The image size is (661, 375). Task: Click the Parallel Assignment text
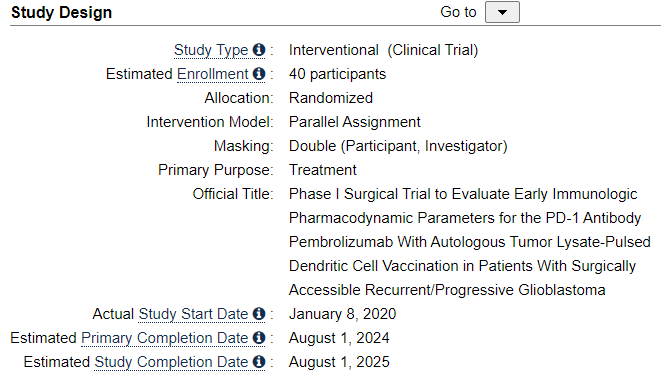coord(355,122)
